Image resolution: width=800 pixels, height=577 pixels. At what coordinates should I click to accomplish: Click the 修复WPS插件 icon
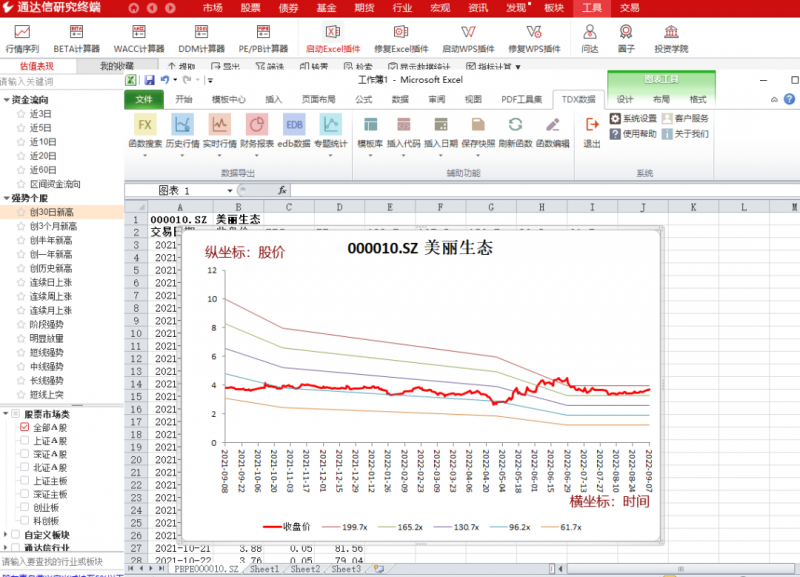(x=534, y=32)
